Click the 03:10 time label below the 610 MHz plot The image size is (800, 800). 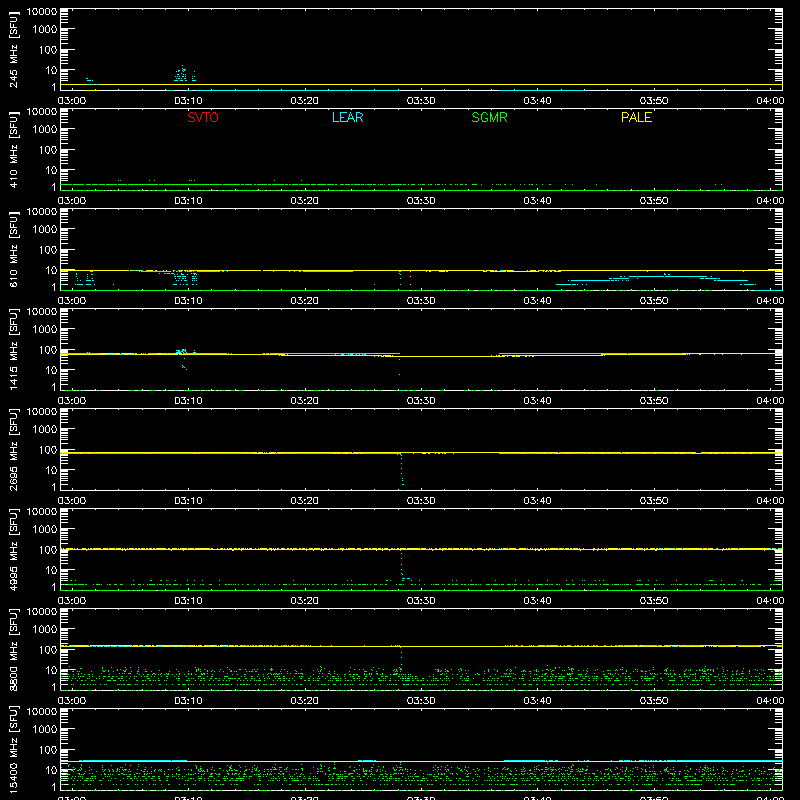click(188, 301)
